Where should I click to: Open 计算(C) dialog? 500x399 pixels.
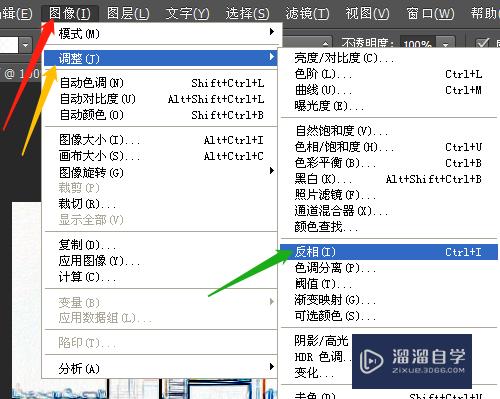click(161, 277)
